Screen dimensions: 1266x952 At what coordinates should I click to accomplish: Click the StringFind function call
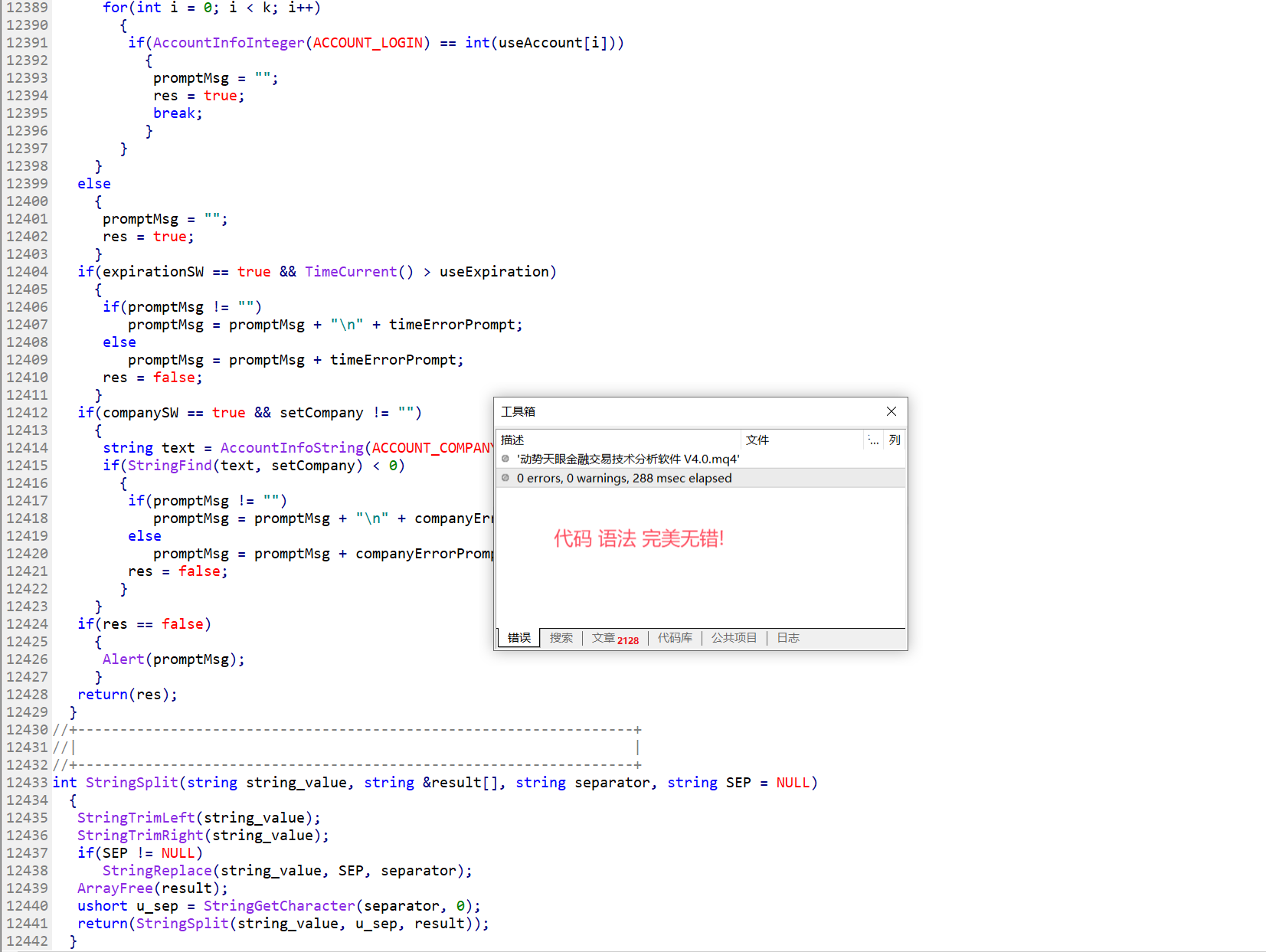169,466
